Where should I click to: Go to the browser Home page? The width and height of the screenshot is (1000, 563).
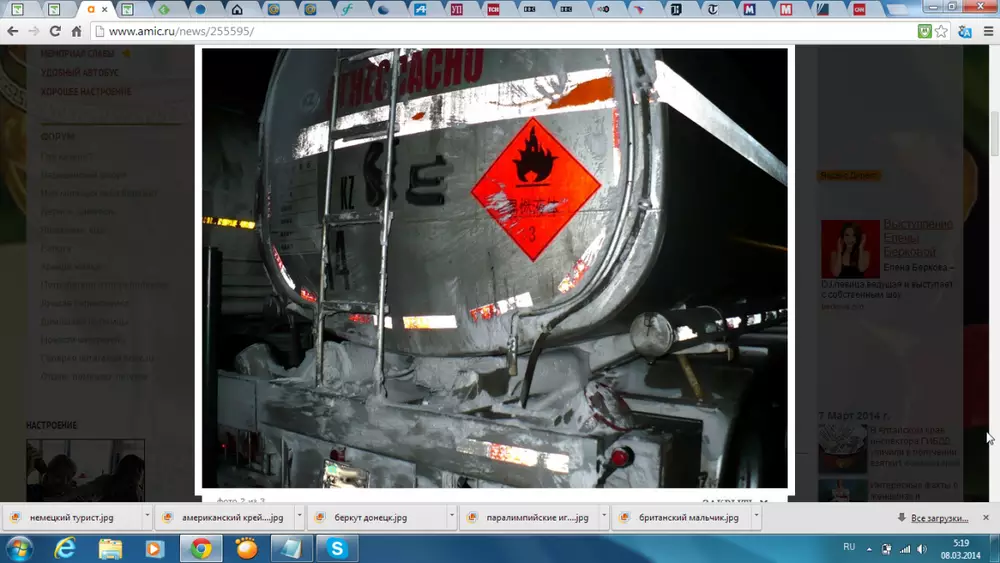[76, 31]
